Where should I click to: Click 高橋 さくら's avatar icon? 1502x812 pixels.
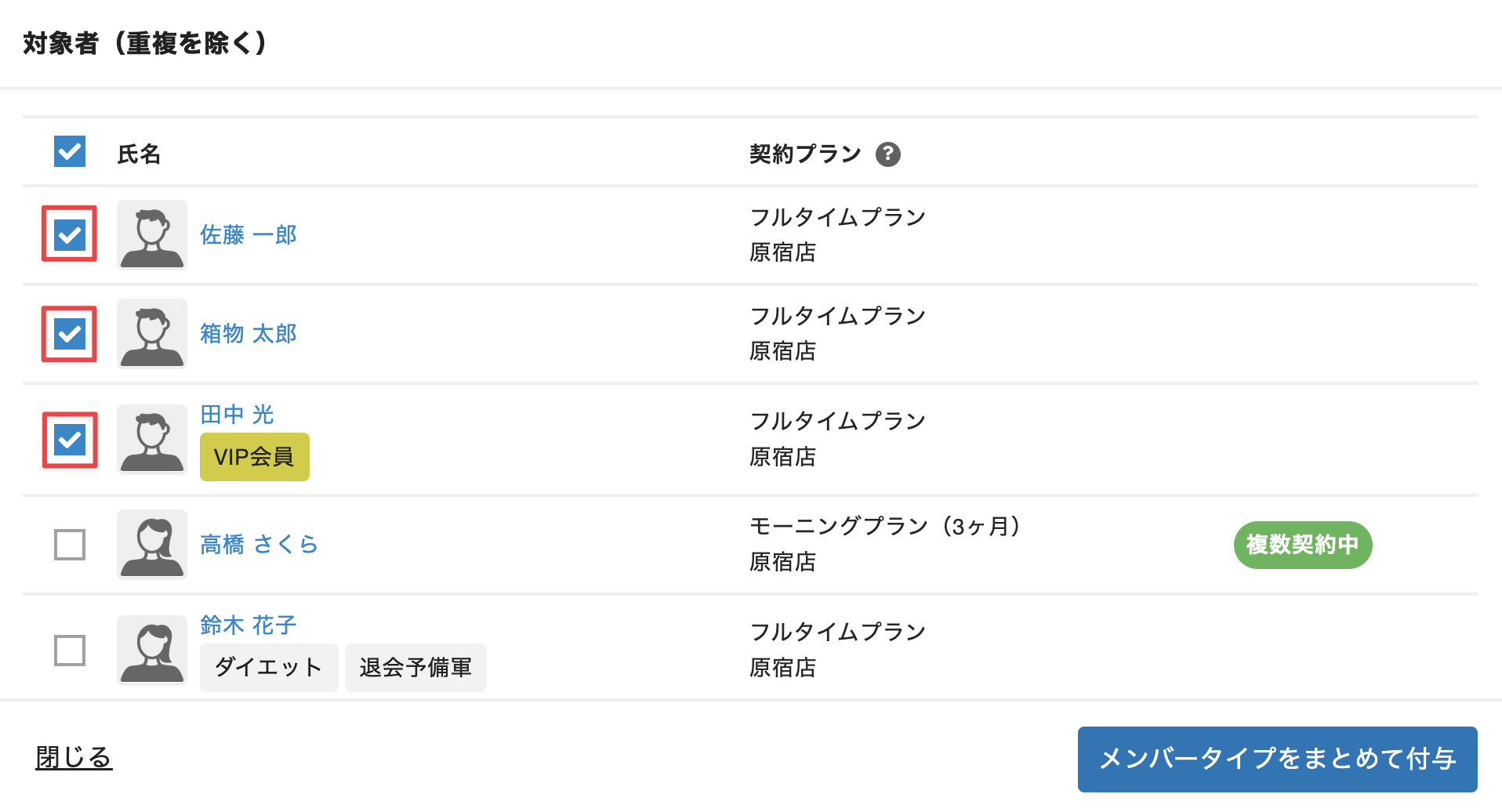coord(152,545)
